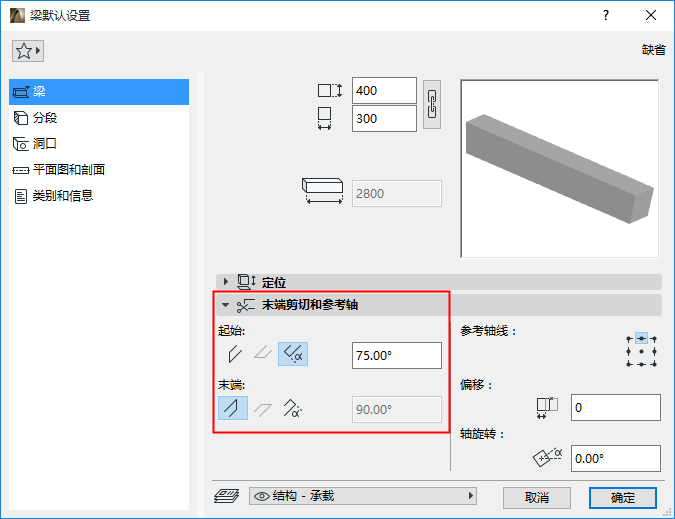Select custom angle cut for 起始 start
Image resolution: width=675 pixels, height=519 pixels.
(293, 354)
